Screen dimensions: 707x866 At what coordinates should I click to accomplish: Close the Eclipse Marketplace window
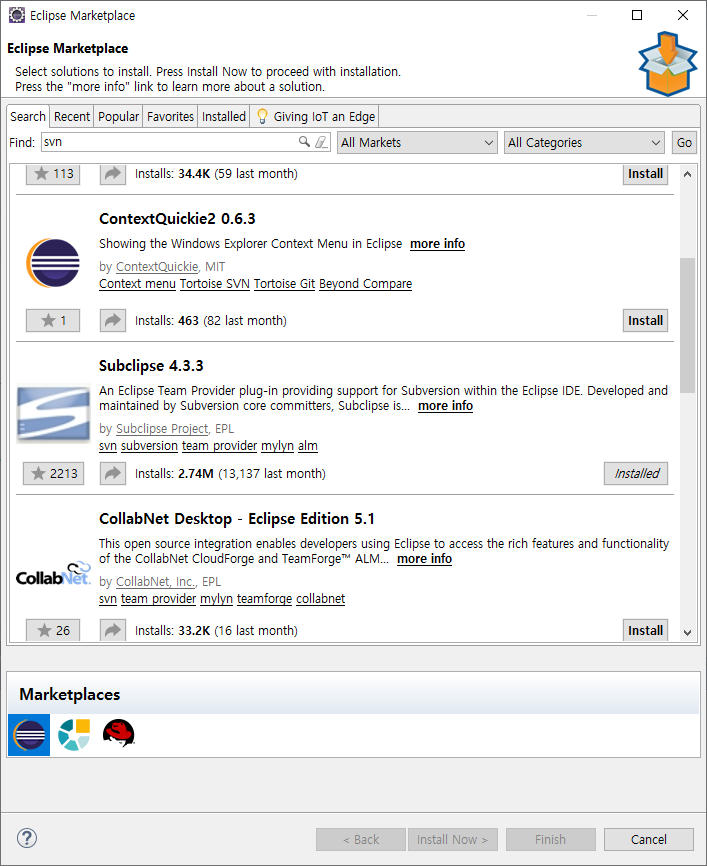click(683, 15)
